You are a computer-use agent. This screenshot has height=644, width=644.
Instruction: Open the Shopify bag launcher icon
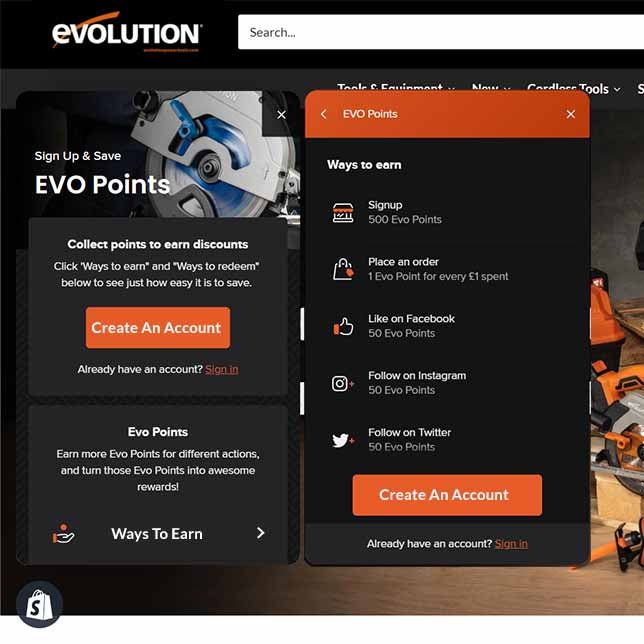(39, 604)
